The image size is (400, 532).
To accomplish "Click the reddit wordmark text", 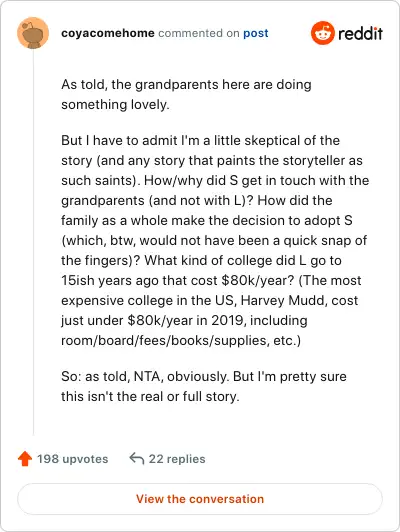I will [360, 33].
